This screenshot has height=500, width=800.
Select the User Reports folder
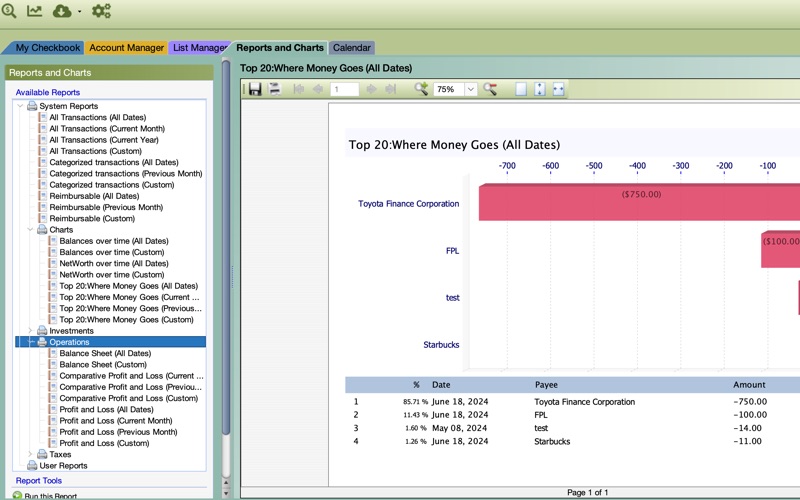(x=63, y=465)
